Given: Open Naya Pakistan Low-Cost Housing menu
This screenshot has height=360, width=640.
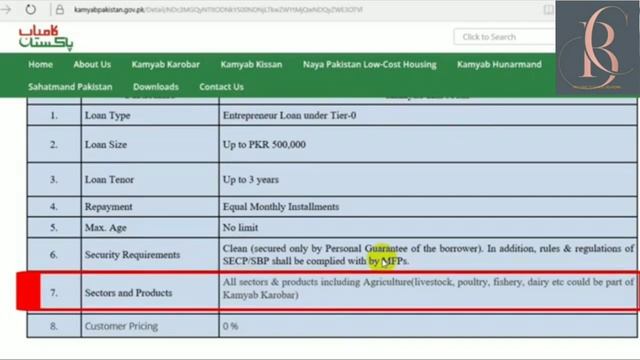Looking at the screenshot, I should pos(370,64).
